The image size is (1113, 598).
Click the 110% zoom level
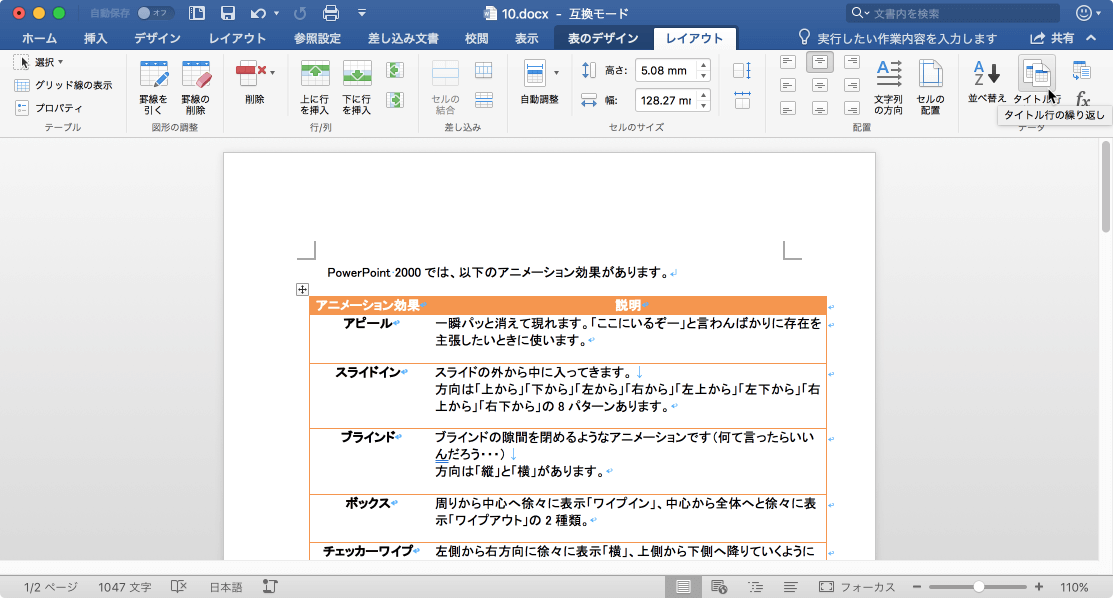[1074, 587]
